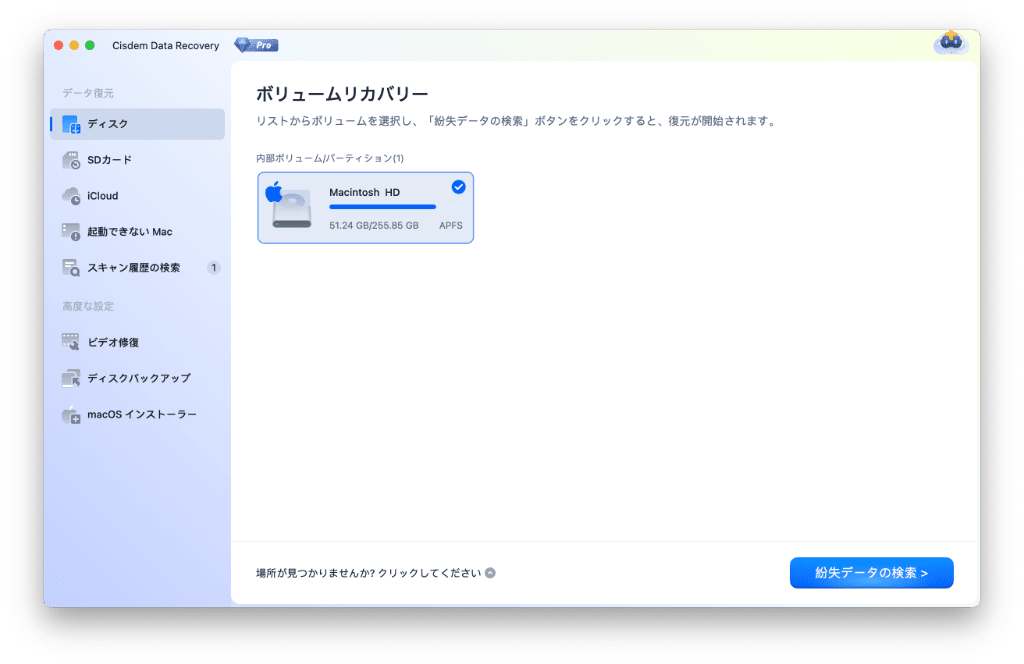Click the iCloud cloud icon
Screen dimensions: 1024x664
(x=71, y=196)
